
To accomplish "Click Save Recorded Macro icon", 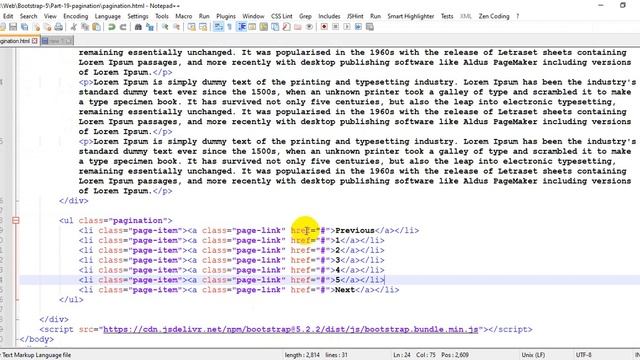I will pyautogui.click(x=369, y=27).
